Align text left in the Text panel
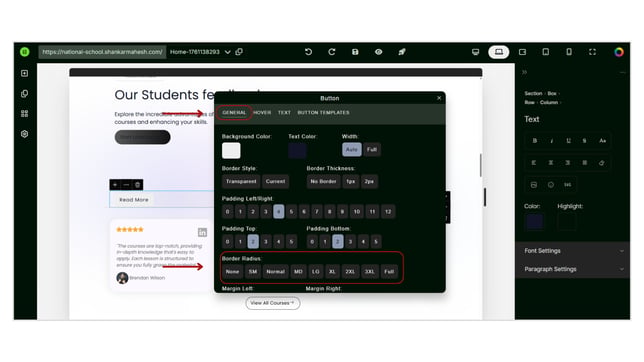The width and height of the screenshot is (644, 362). click(534, 163)
